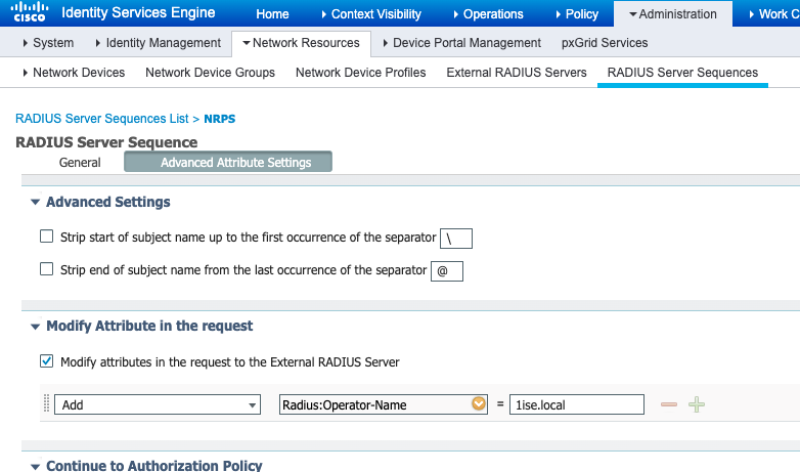This screenshot has width=800, height=472.
Task: Expand Device Portal Management submenu
Action: [461, 43]
